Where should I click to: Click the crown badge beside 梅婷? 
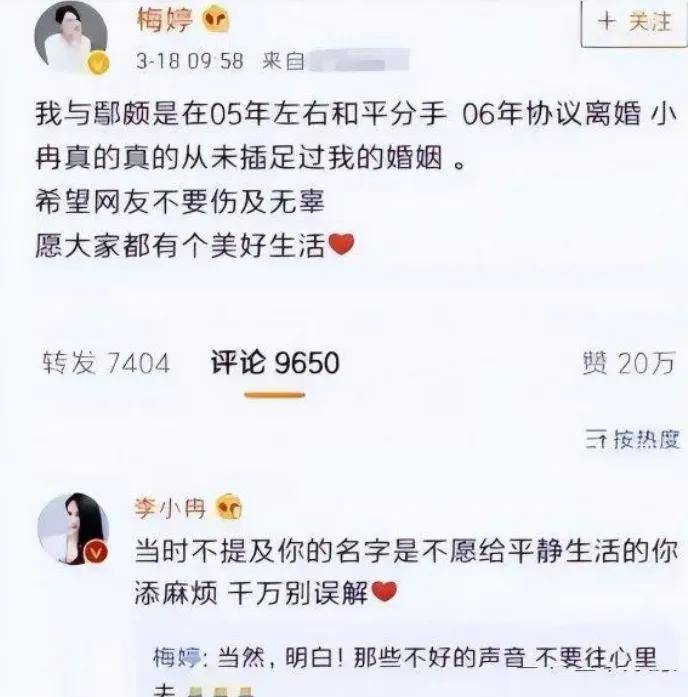click(x=216, y=20)
